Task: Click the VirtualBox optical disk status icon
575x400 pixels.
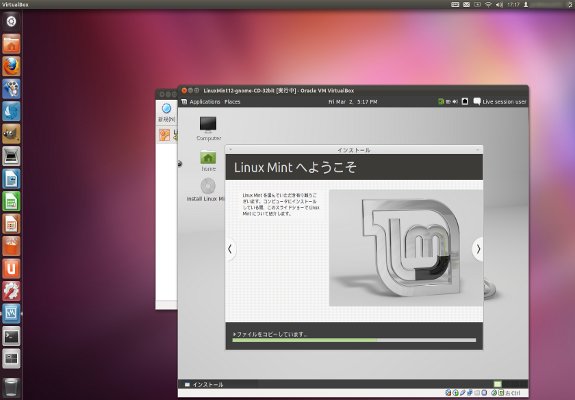Action: 456,393
